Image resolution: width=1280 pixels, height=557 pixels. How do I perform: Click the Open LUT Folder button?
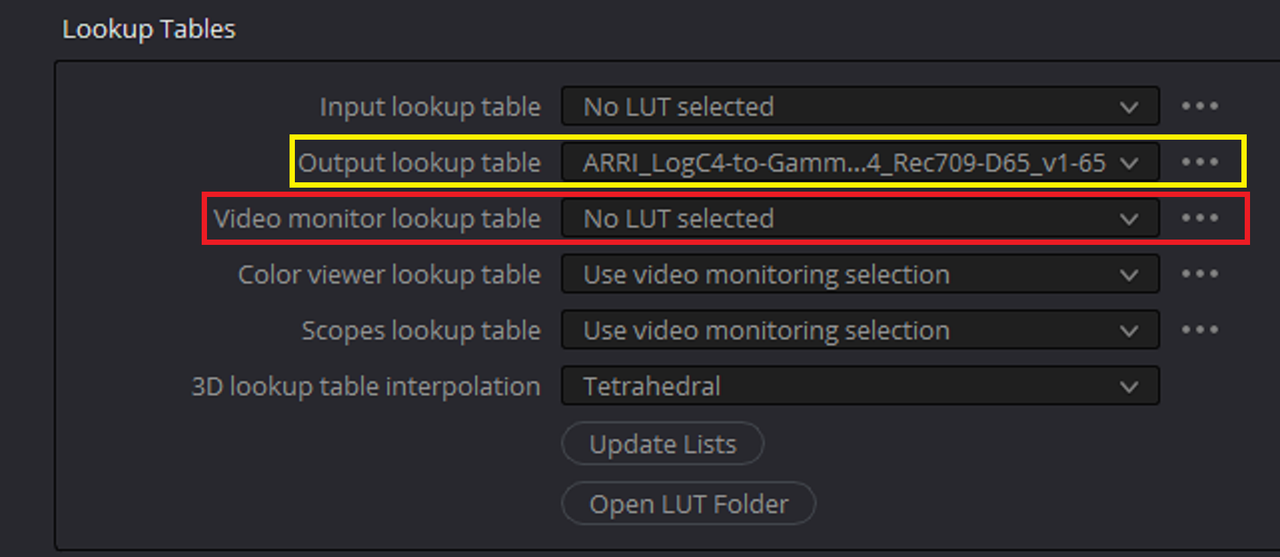689,504
